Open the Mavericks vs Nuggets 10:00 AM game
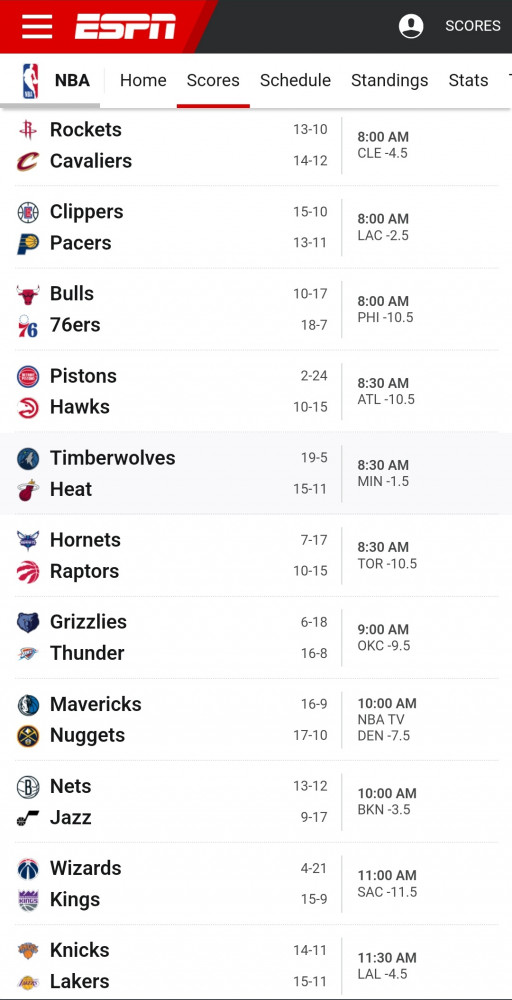Viewport: 512px width, 1000px height. (x=256, y=720)
